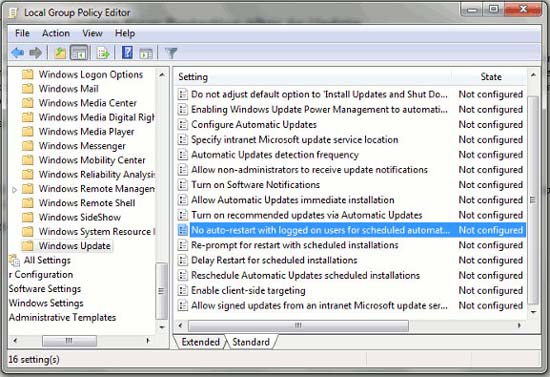550x377 pixels.
Task: Click the Back arrow toolbar icon
Action: pos(18,53)
